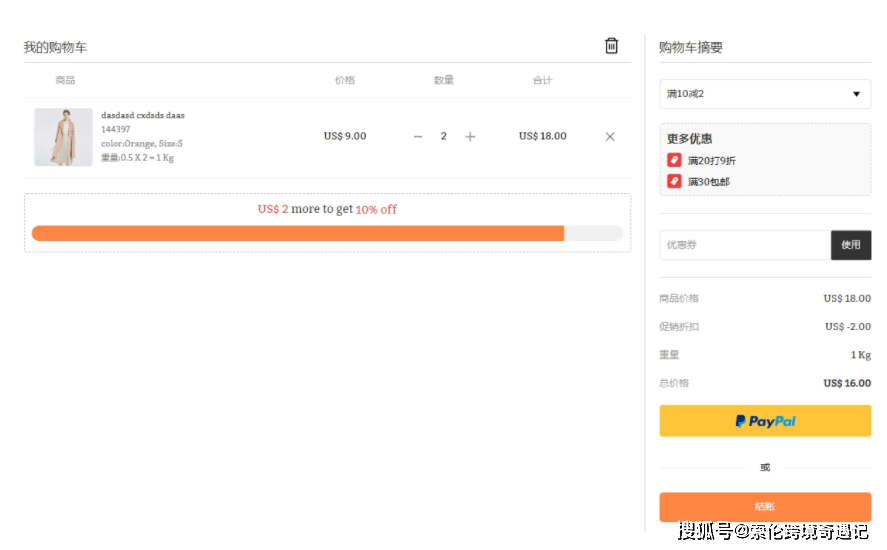Click the 满30包邮 coupon tag icon
Screen dimensions: 887x550
(674, 181)
